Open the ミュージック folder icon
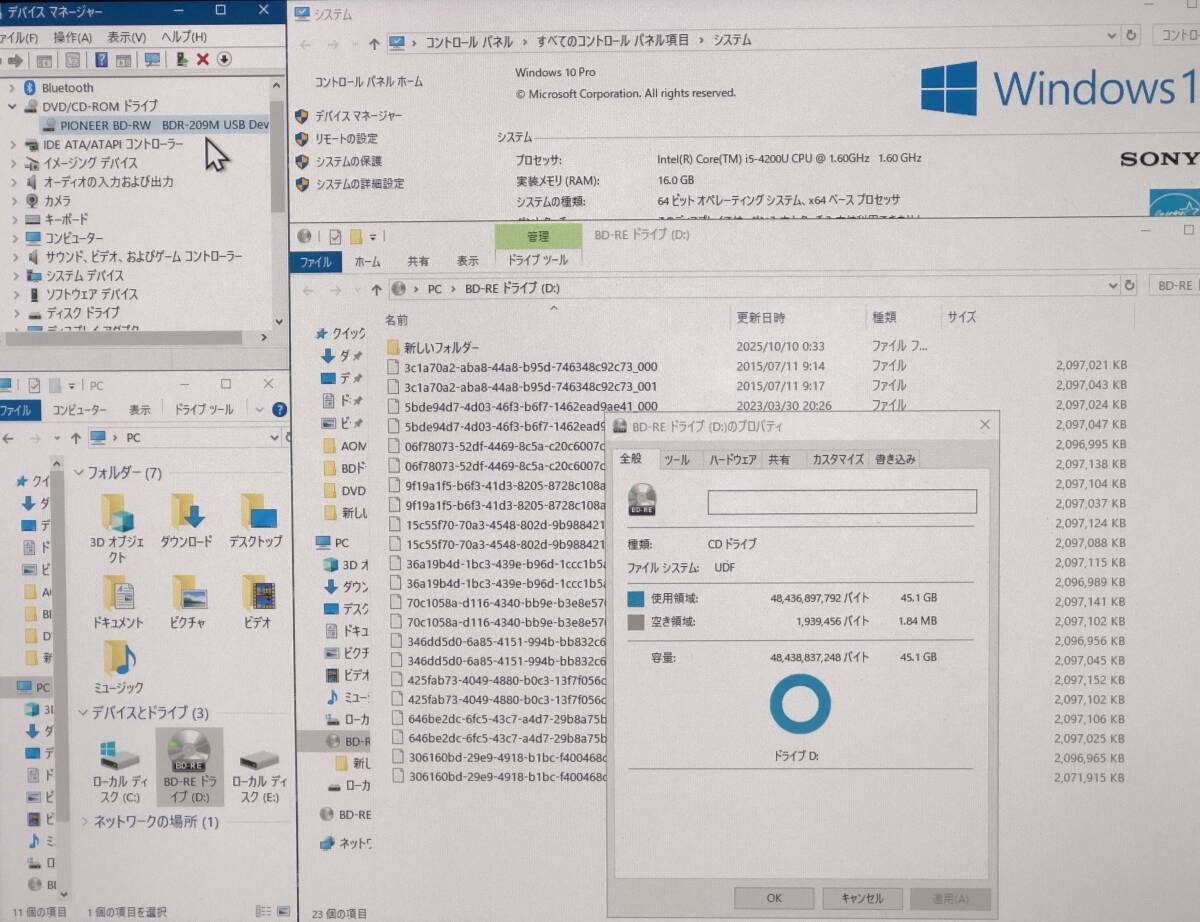 coord(118,668)
